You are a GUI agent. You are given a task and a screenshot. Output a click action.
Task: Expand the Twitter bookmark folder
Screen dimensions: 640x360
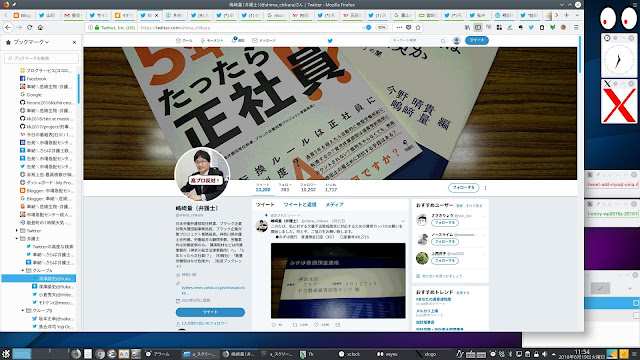[17, 231]
